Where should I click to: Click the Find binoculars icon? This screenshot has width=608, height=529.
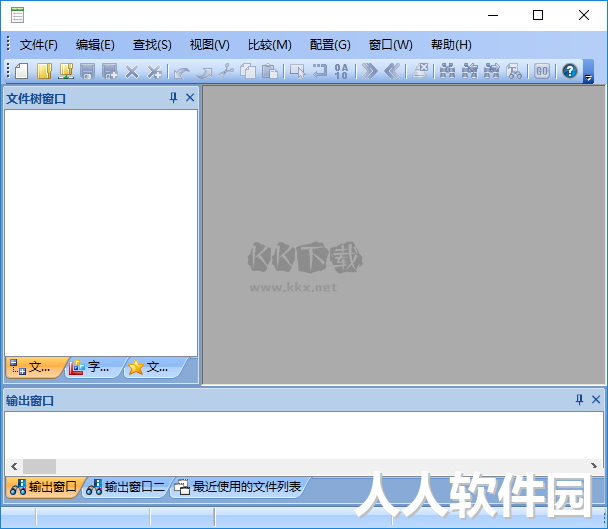tap(447, 71)
